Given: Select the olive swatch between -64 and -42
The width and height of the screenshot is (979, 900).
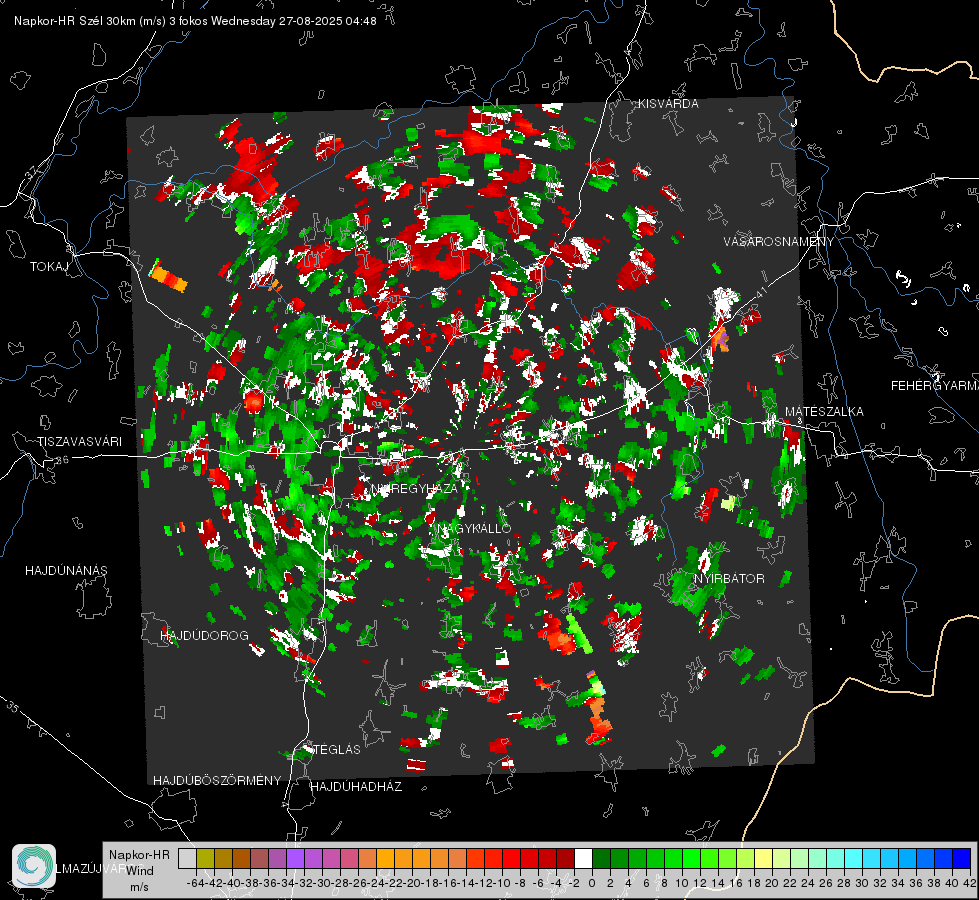Looking at the screenshot, I should 205,858.
